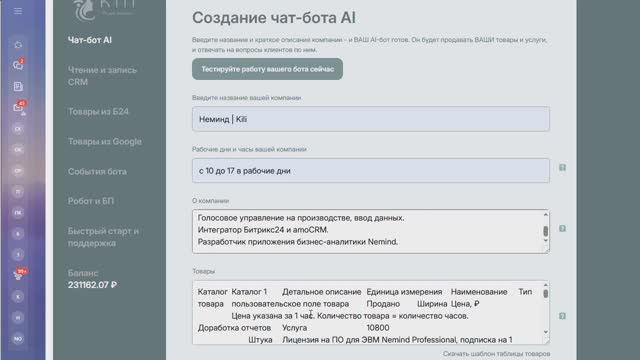Click the Kili logo in the panel
This screenshot has height=360, width=640.
tap(104, 10)
